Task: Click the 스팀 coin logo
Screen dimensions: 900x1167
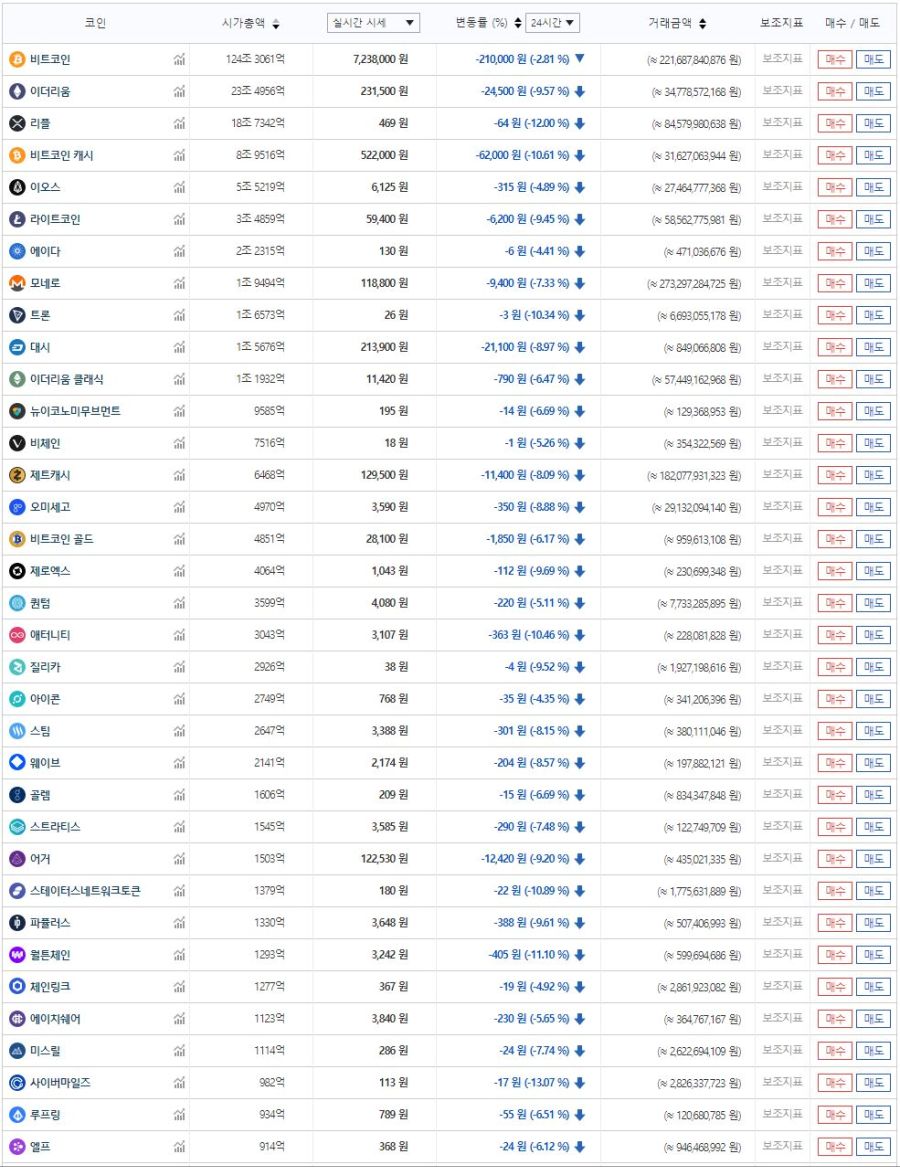Action: pos(17,731)
